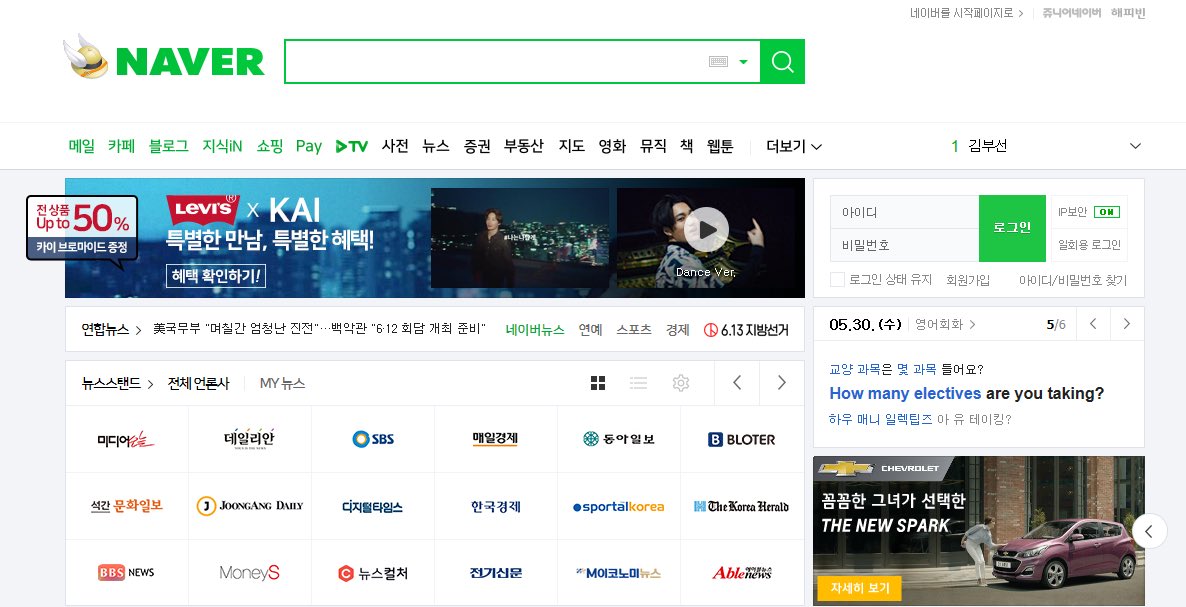Expand the 더보기 services dropdown
Image resolution: width=1186 pixels, height=607 pixels.
coord(793,146)
